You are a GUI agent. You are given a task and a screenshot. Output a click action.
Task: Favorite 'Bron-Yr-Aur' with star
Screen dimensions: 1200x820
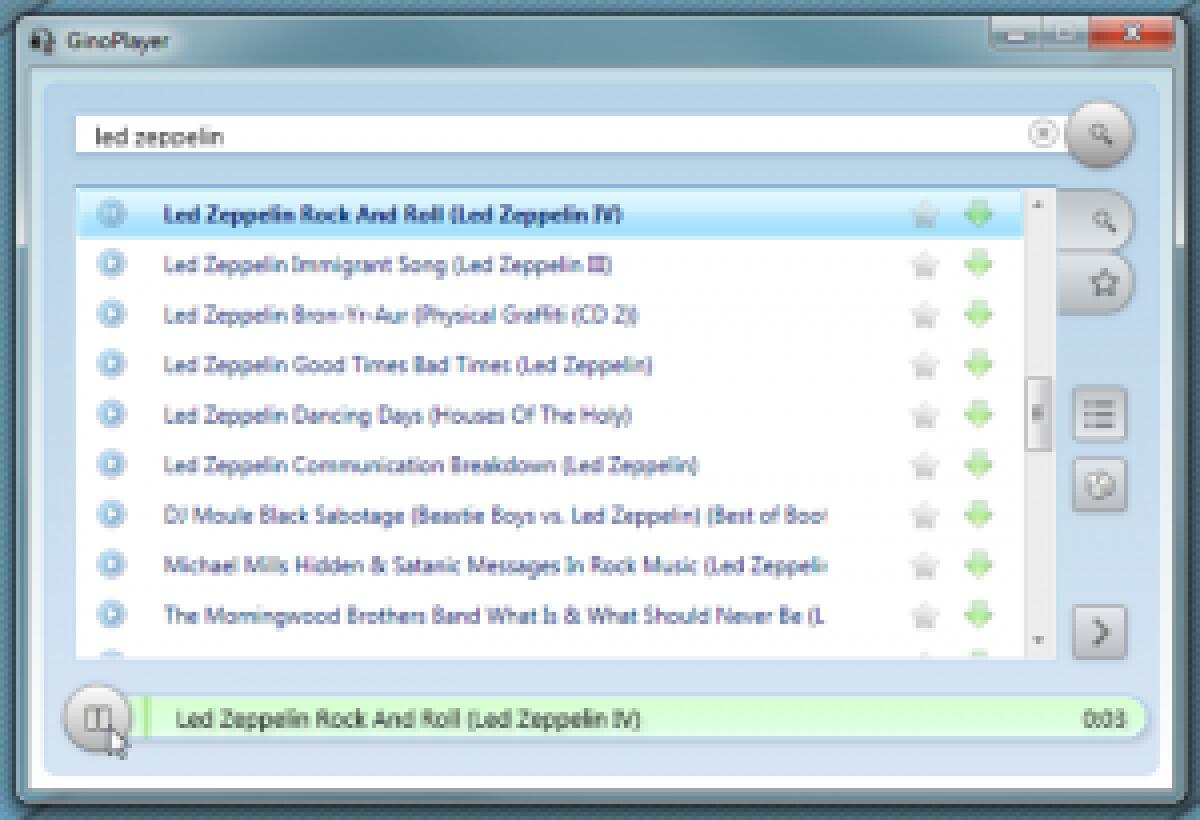[925, 315]
